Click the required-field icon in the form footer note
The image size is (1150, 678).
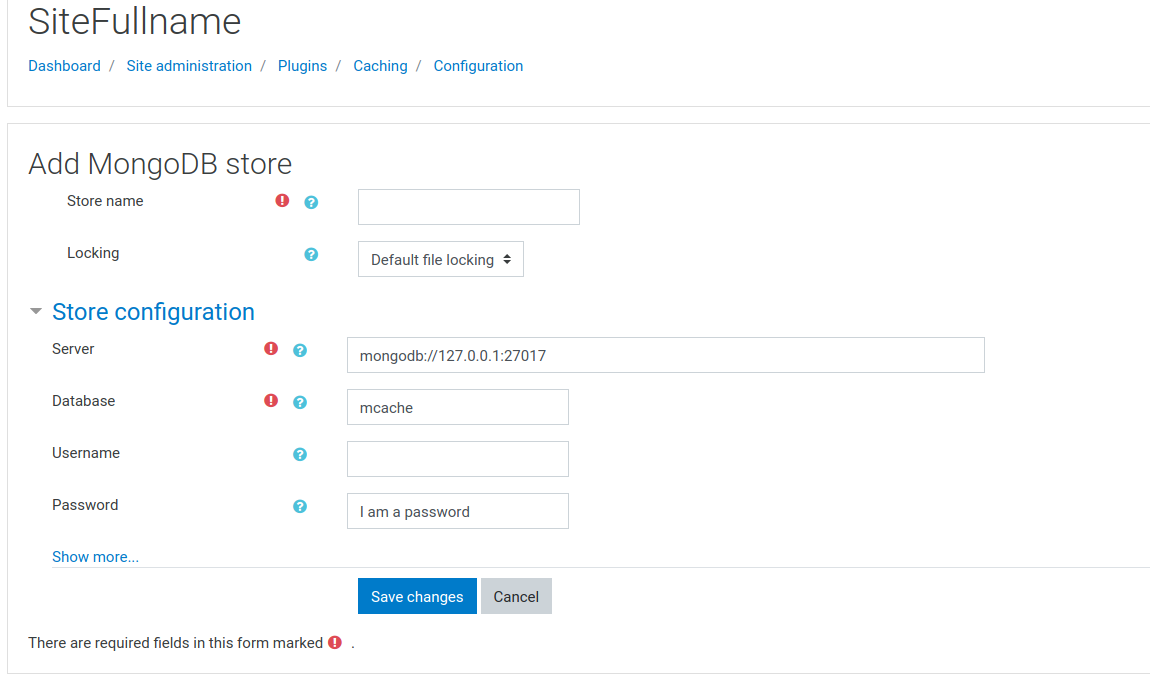click(335, 642)
